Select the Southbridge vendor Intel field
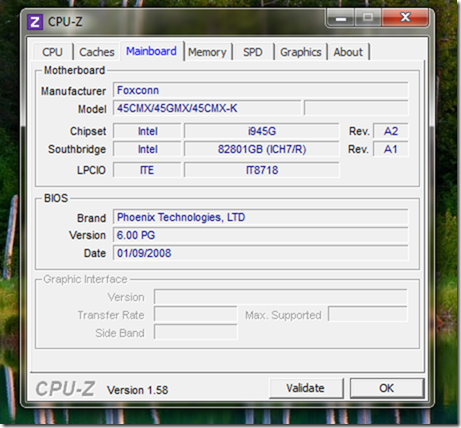 pyautogui.click(x=147, y=149)
